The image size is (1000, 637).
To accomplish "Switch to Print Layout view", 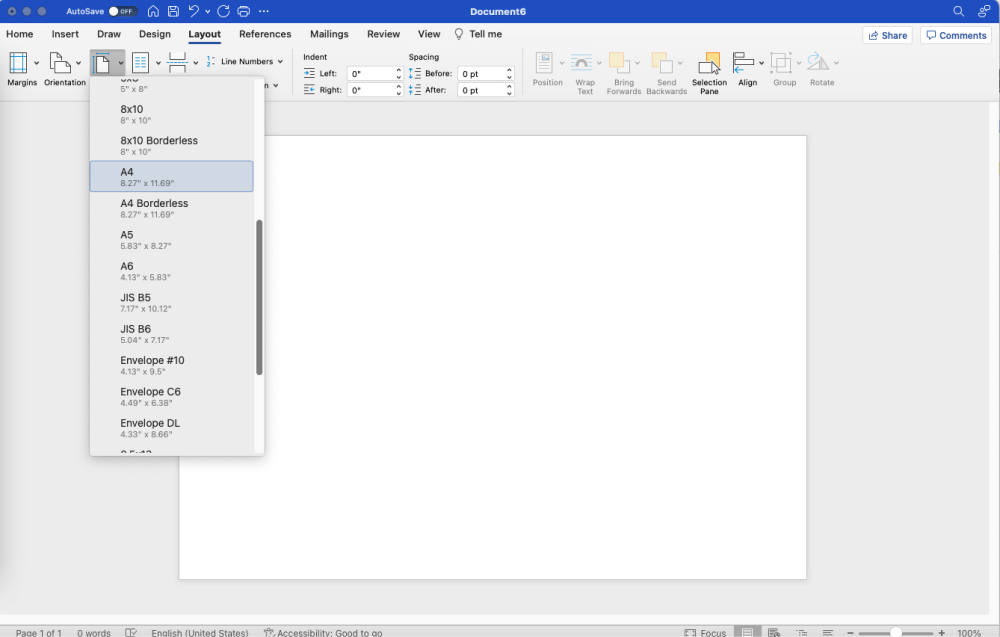I will [748, 631].
